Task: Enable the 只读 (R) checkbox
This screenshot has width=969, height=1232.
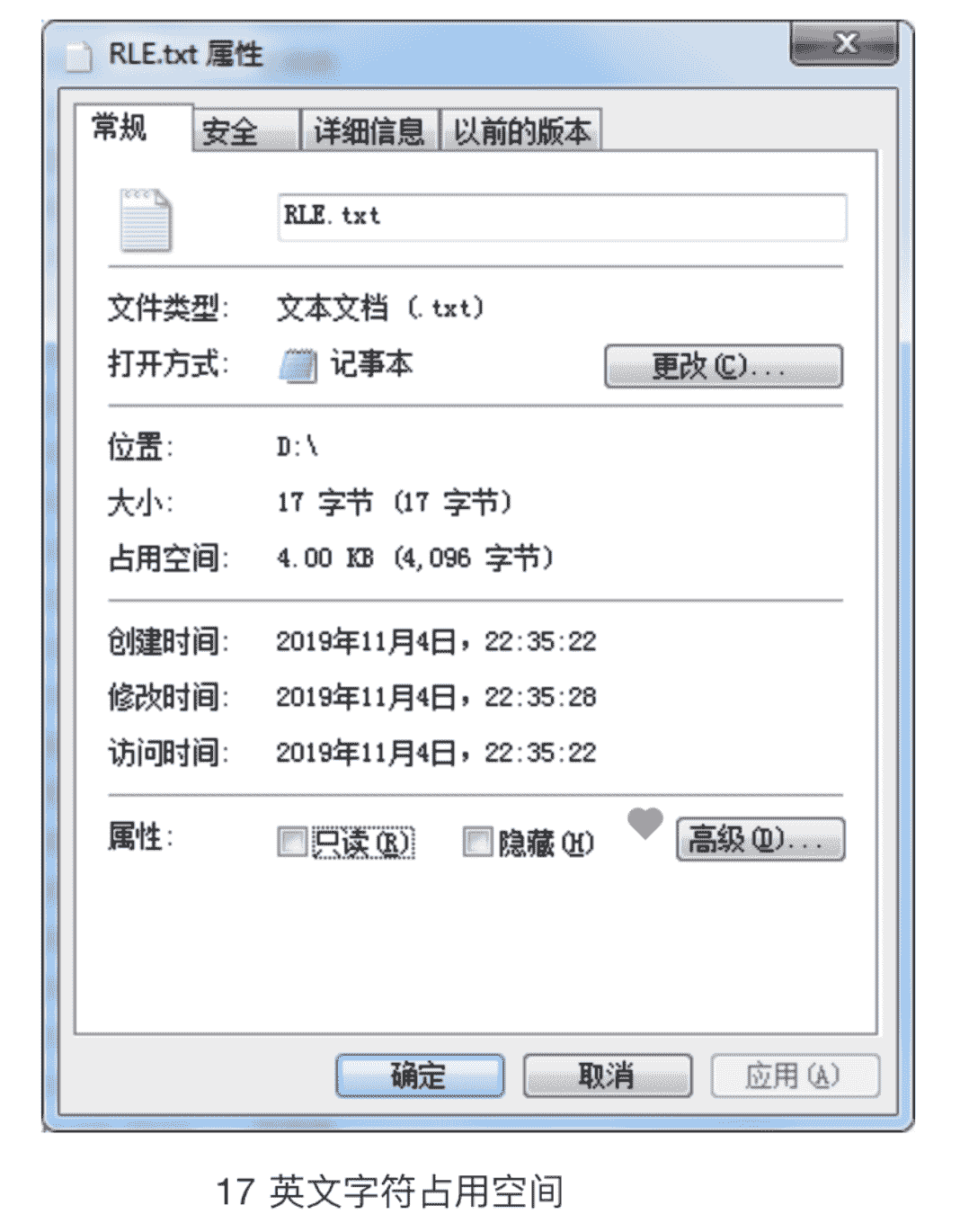Action: [x=292, y=843]
